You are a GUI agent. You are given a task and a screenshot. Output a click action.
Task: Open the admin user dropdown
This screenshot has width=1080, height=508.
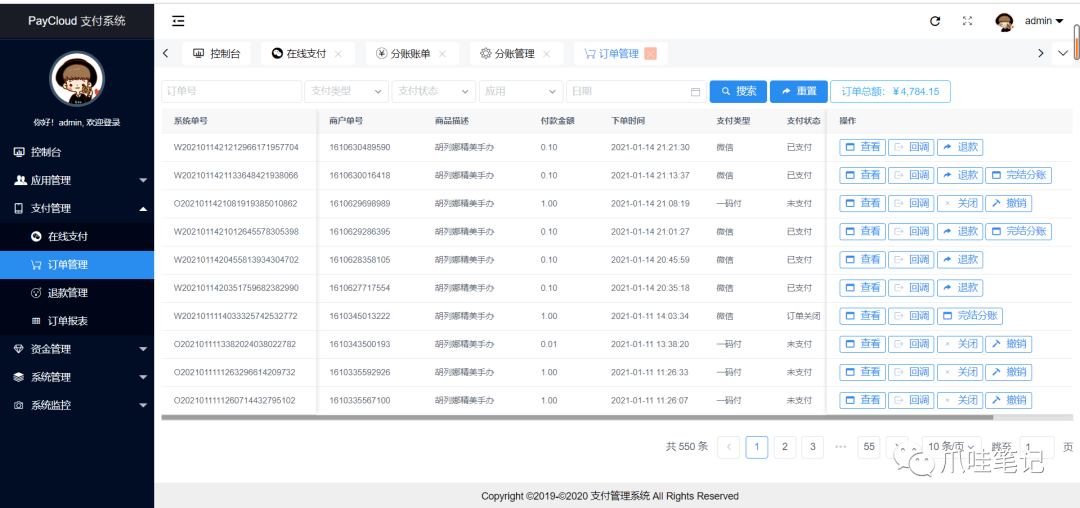pyautogui.click(x=1044, y=21)
